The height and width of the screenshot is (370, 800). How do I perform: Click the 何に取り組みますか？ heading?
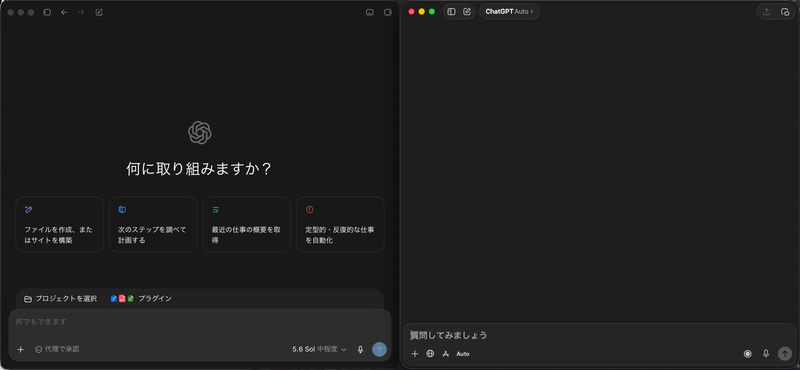(199, 169)
